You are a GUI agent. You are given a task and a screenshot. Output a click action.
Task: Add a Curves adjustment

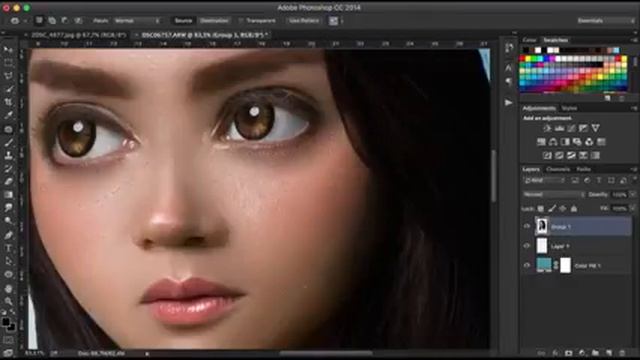click(x=571, y=128)
